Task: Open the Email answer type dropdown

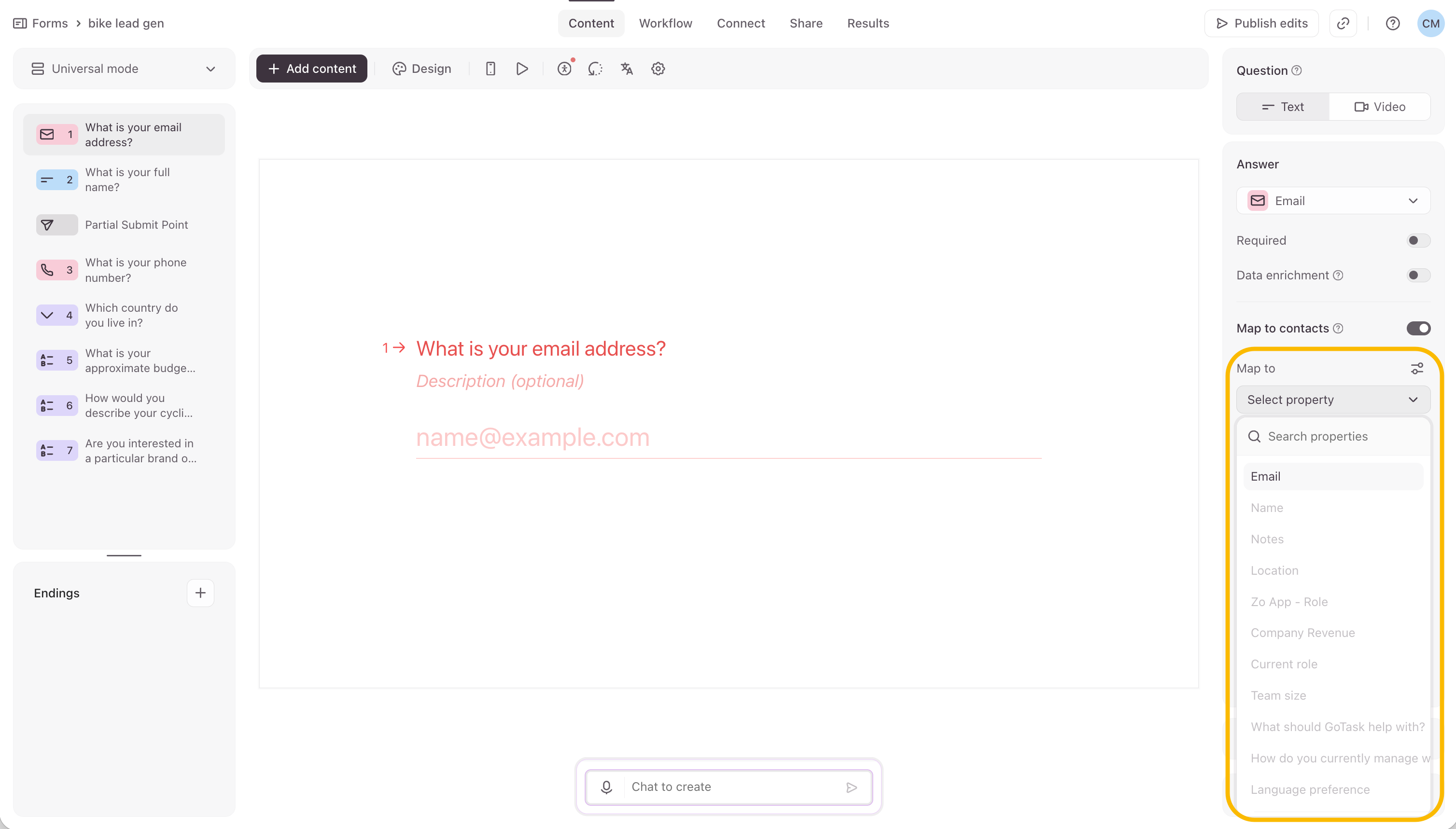Action: click(x=1333, y=201)
